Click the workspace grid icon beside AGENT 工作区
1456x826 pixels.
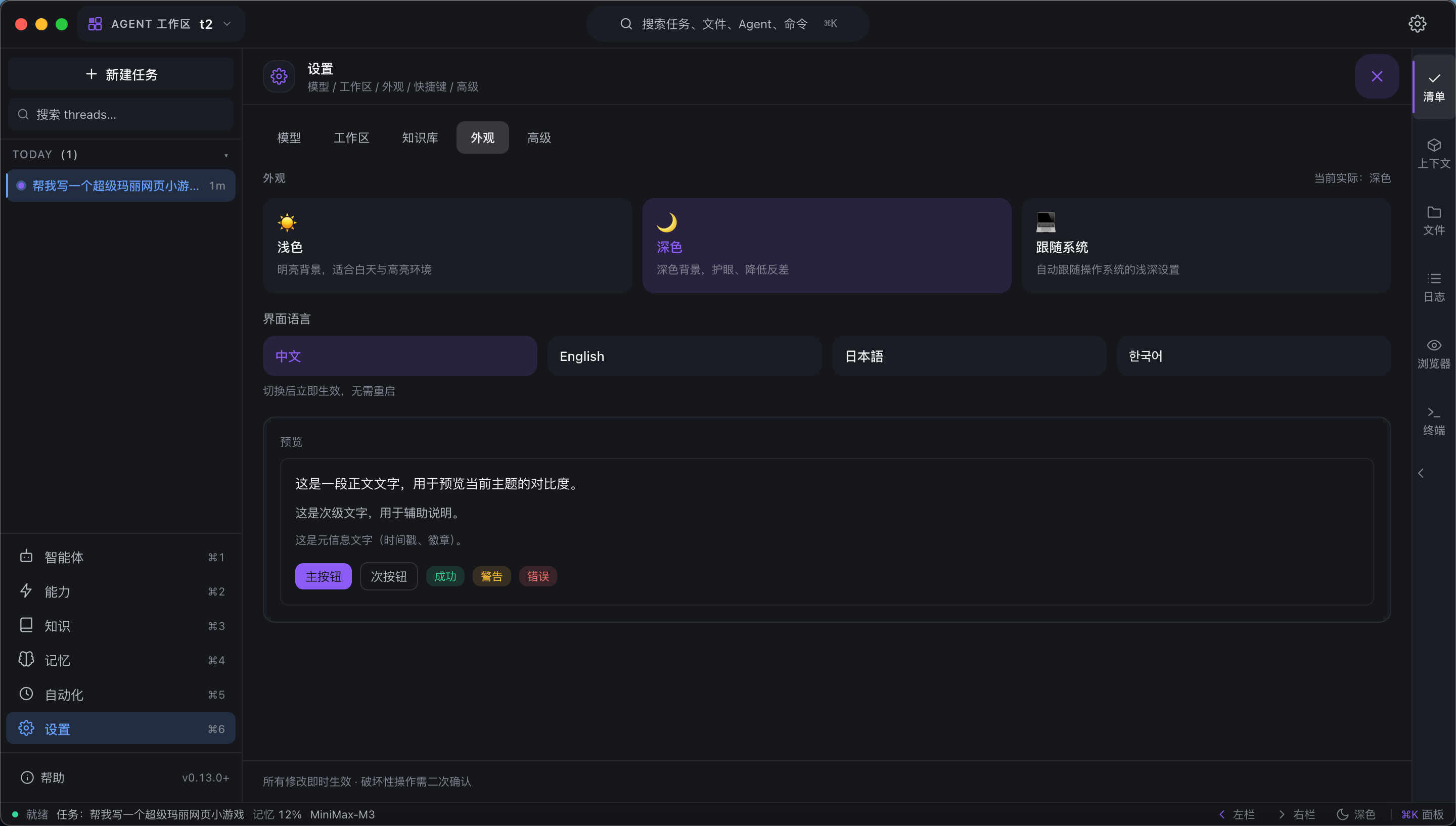(95, 24)
